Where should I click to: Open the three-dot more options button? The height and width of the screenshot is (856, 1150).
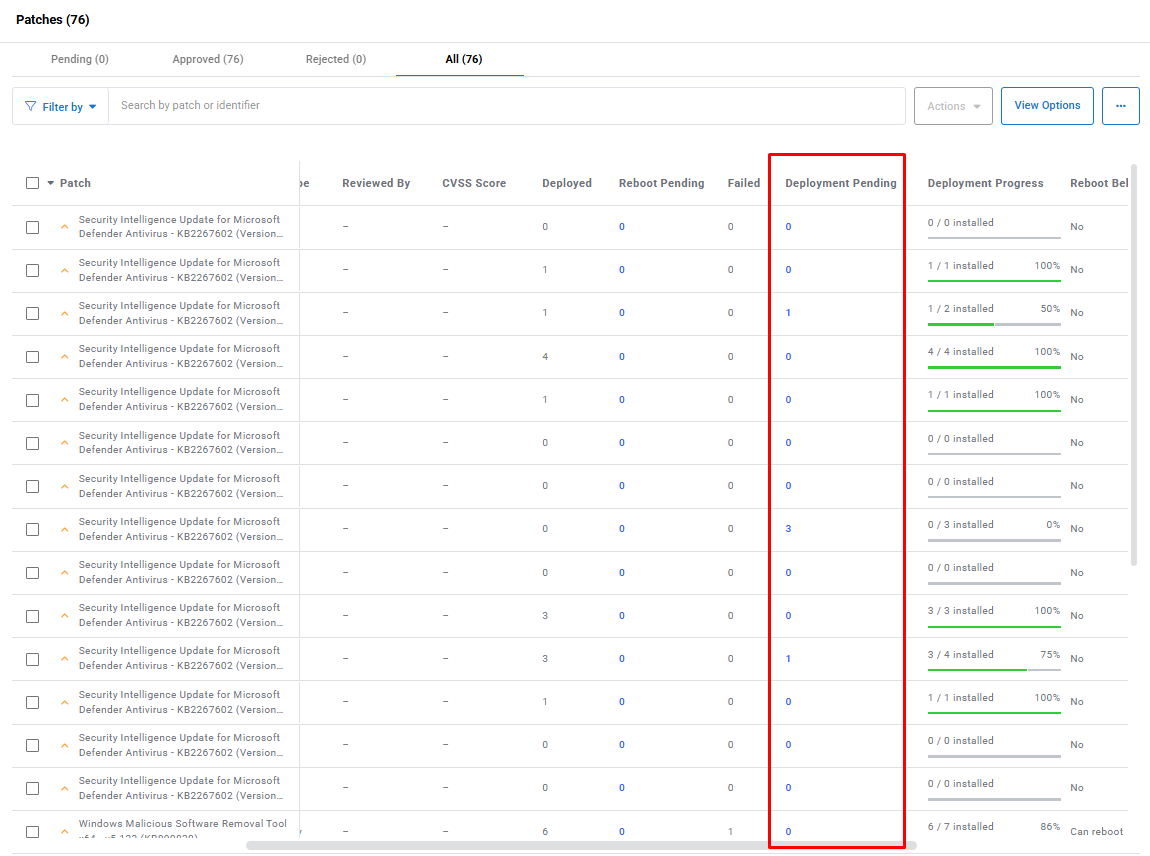pyautogui.click(x=1120, y=106)
